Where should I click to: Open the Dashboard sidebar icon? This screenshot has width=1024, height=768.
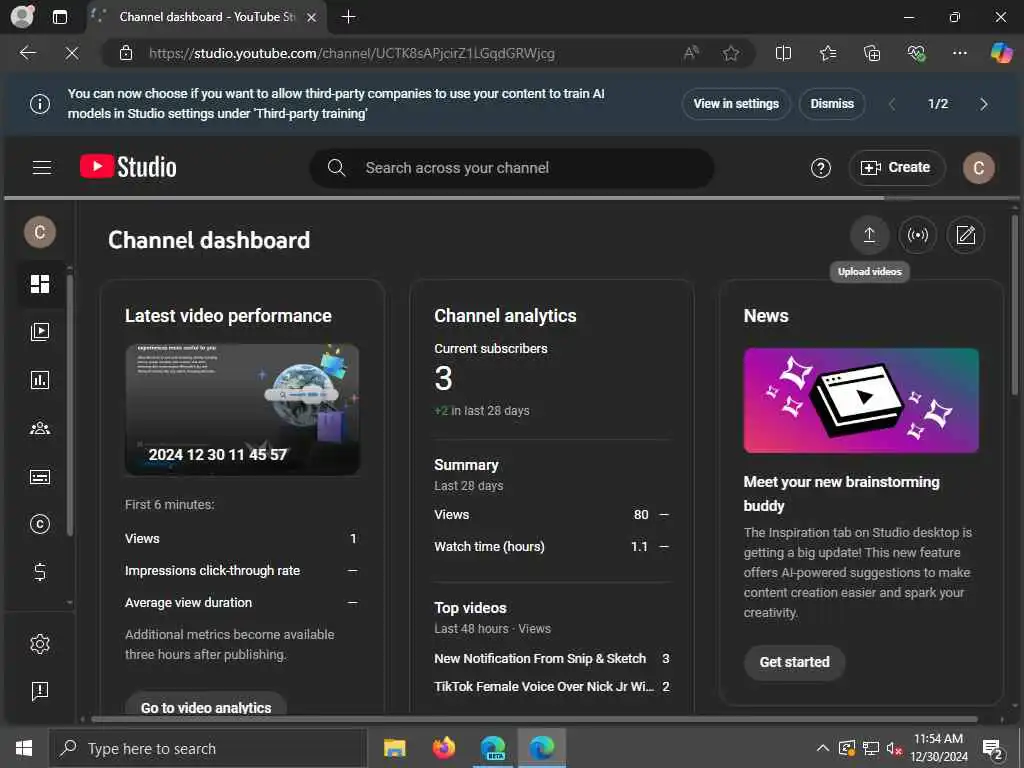click(x=40, y=284)
